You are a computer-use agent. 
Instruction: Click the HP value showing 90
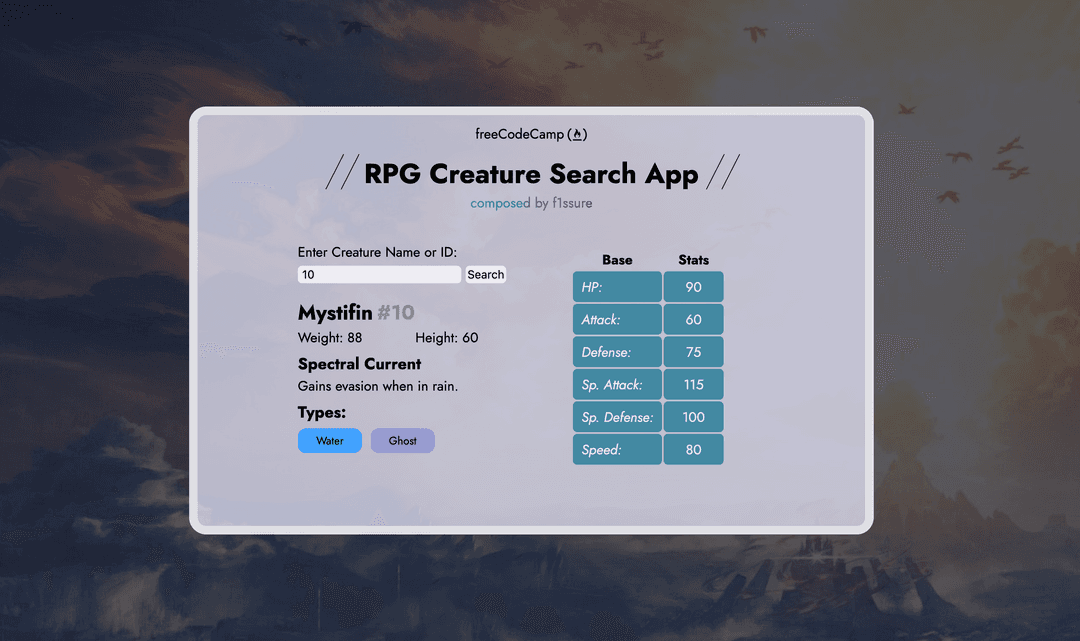[x=693, y=287]
